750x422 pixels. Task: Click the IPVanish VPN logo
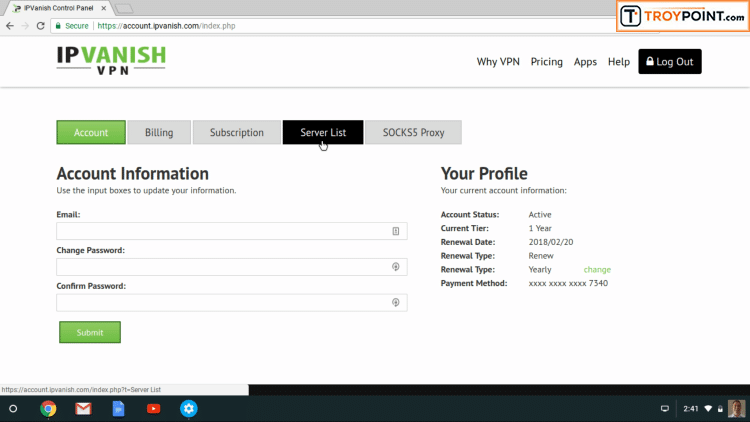(111, 60)
